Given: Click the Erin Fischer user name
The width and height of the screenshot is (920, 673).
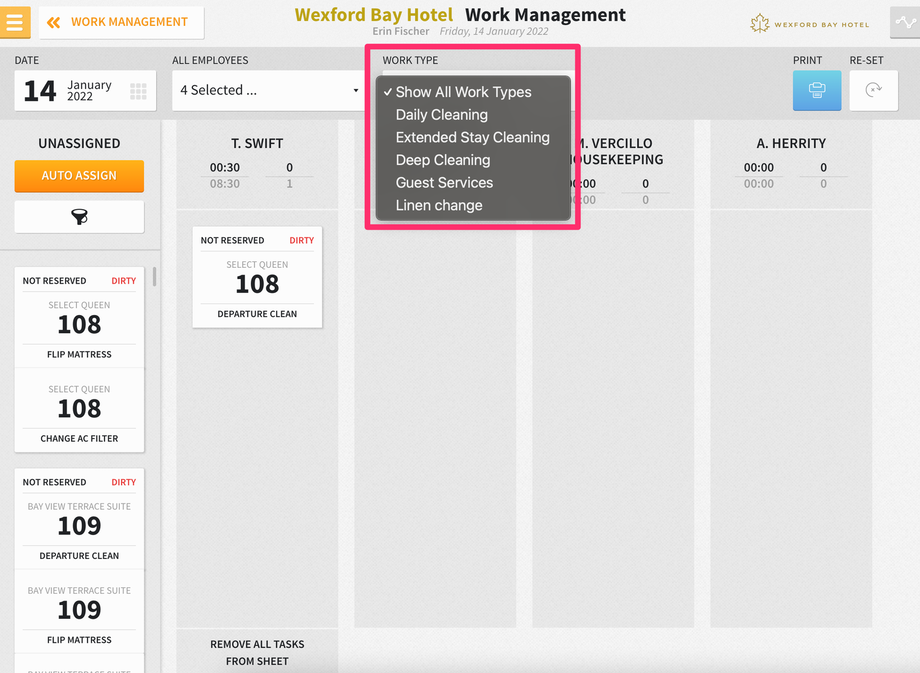Looking at the screenshot, I should point(401,31).
